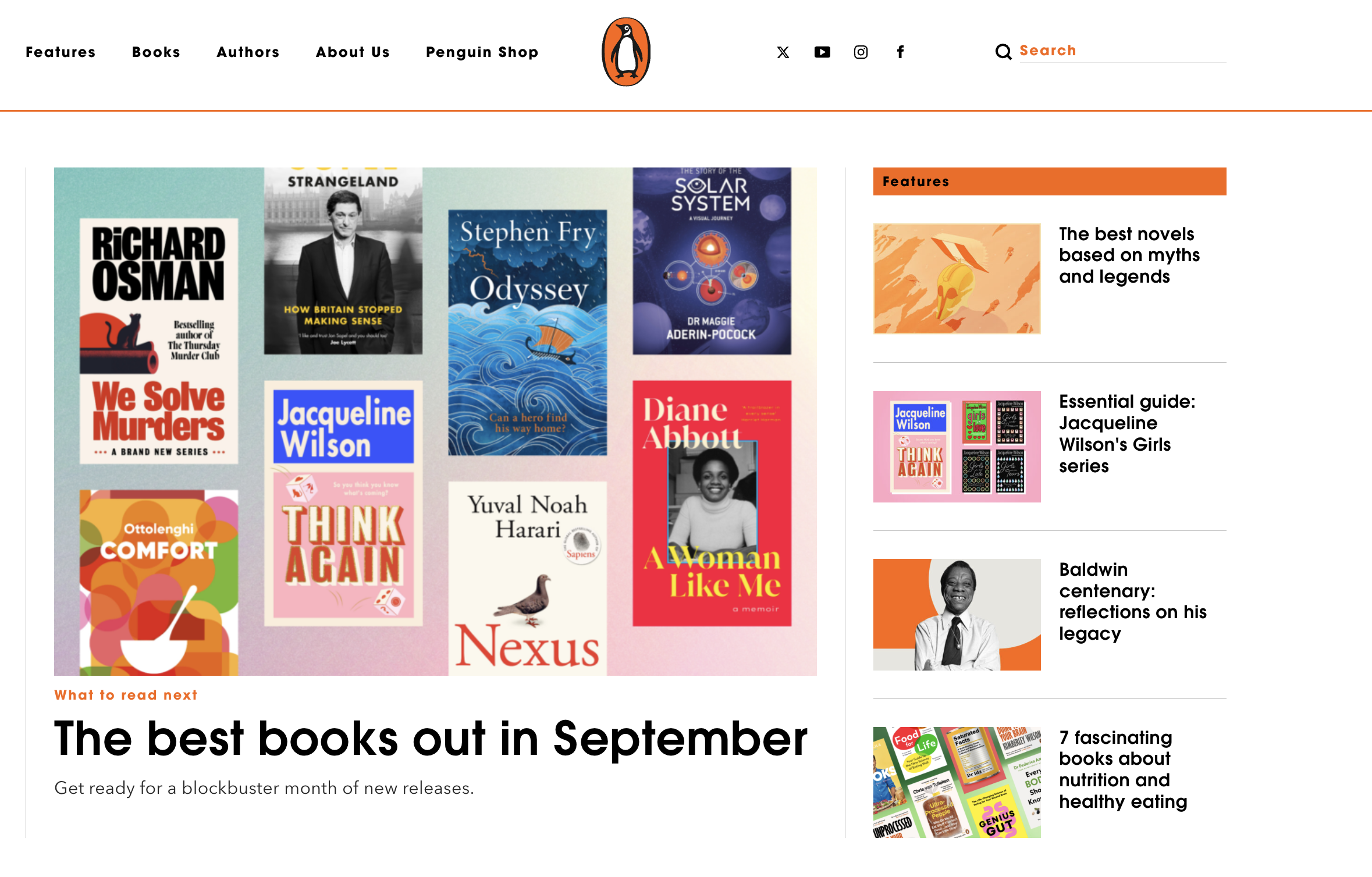The width and height of the screenshot is (1372, 877).
Task: Open the Instagram social icon
Action: point(861,52)
